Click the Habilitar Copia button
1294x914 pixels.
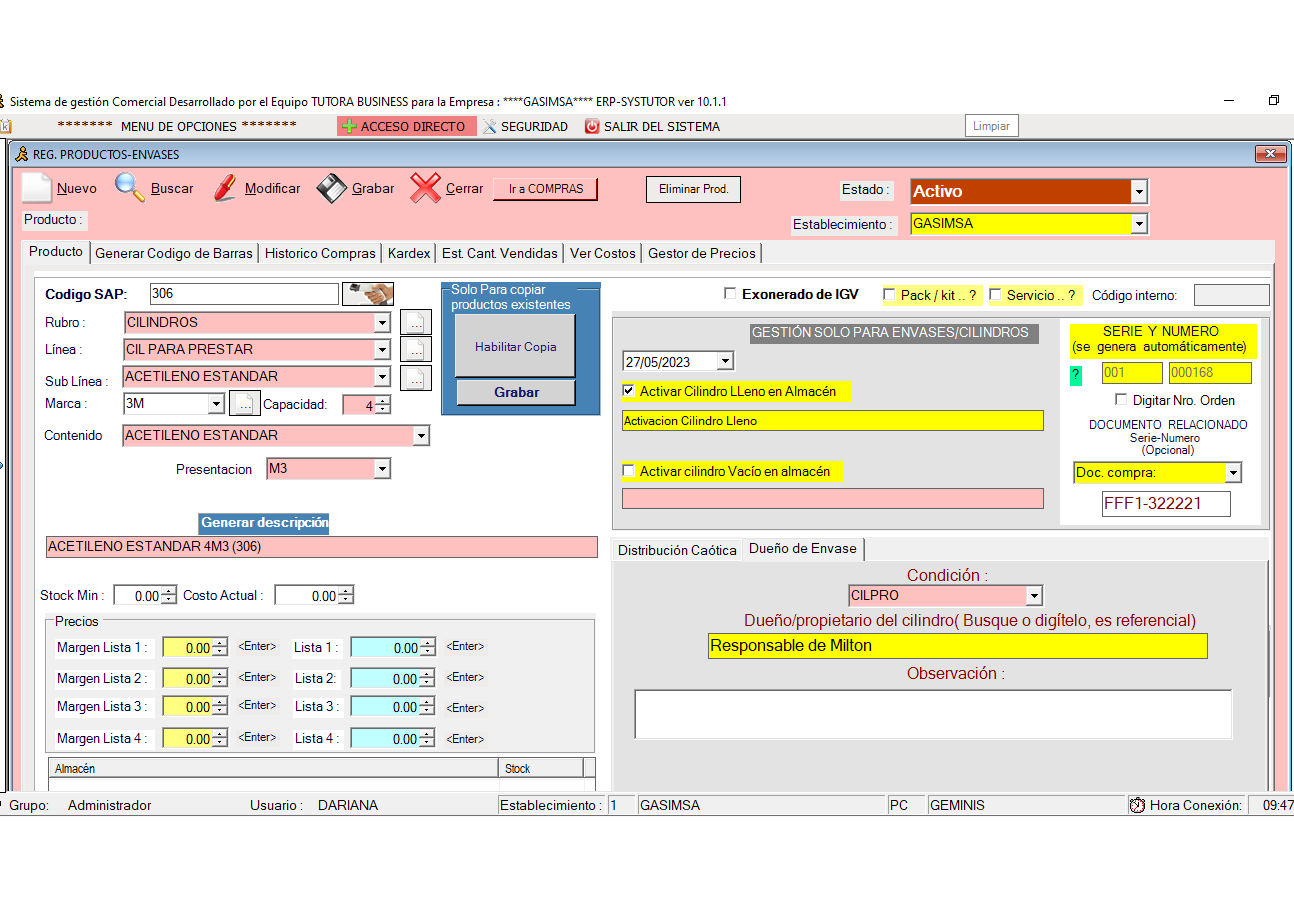click(x=516, y=346)
